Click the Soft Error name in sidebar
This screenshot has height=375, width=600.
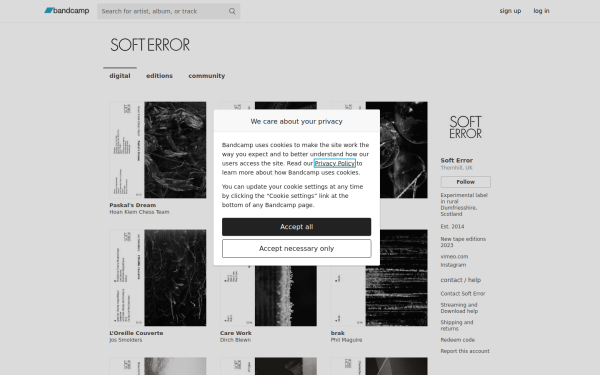pyautogui.click(x=457, y=160)
